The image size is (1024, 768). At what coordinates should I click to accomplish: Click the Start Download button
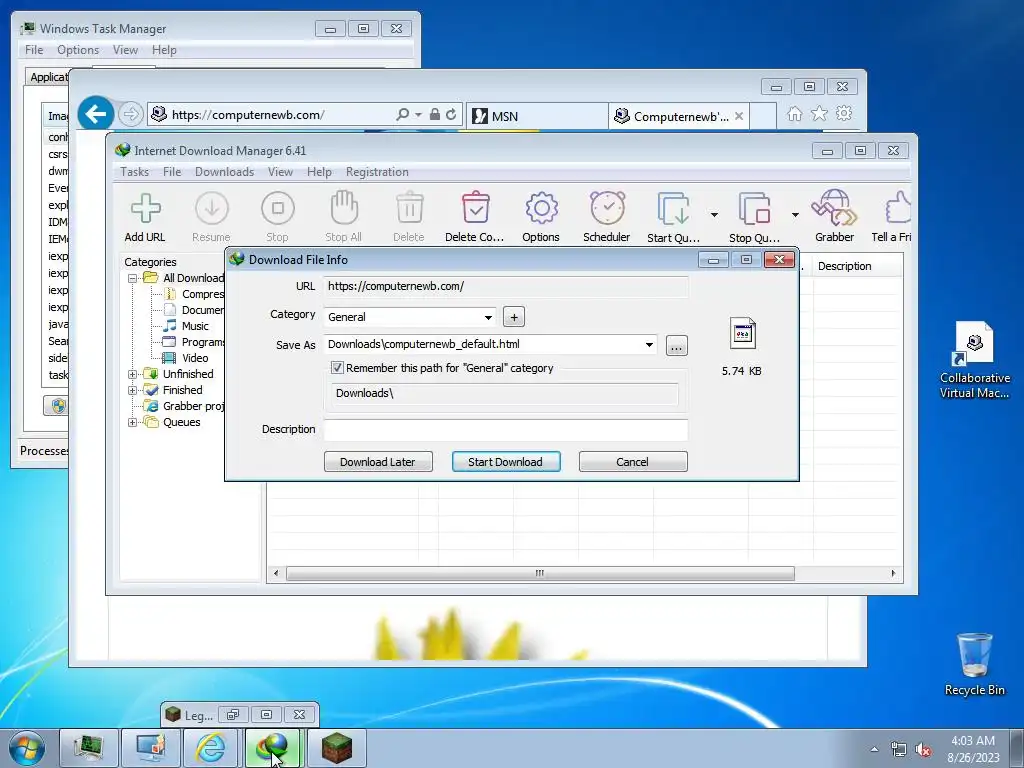(x=506, y=462)
